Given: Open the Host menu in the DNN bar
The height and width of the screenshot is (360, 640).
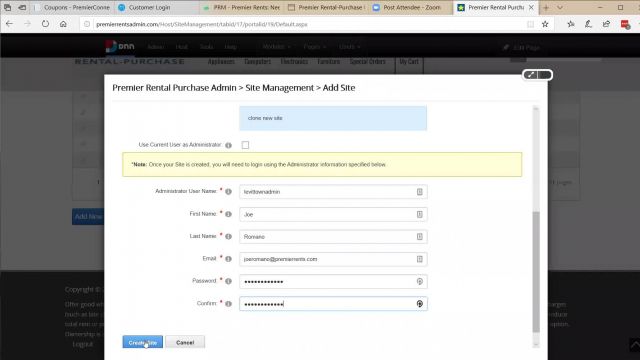Looking at the screenshot, I should 182,47.
